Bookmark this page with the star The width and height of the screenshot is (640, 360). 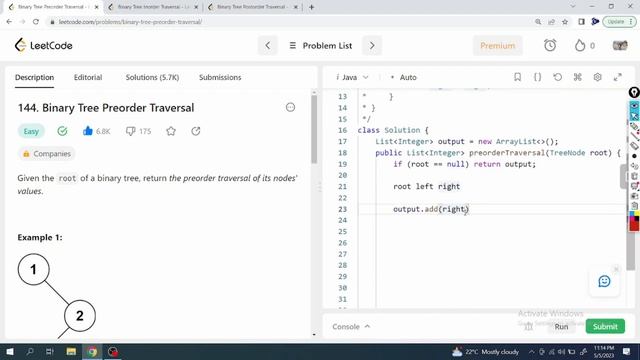click(565, 22)
